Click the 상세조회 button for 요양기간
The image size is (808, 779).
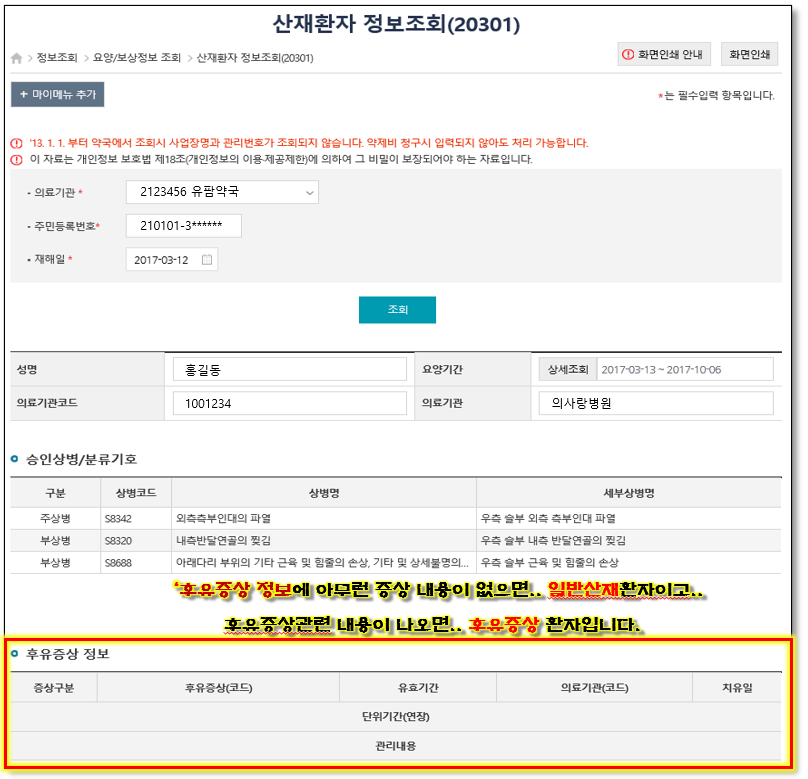point(566,369)
